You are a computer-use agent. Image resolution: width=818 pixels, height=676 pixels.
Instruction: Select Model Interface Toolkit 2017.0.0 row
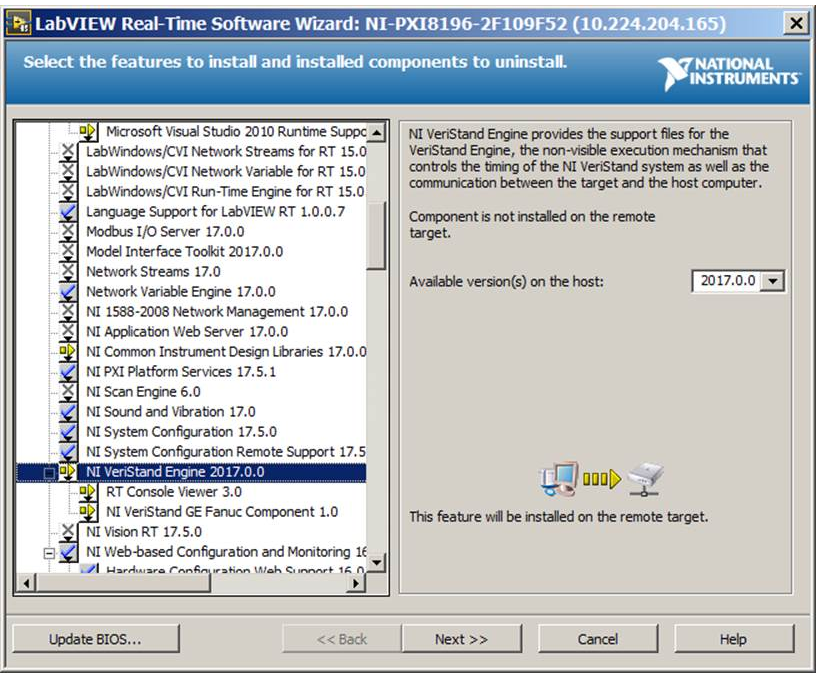[x=185, y=251]
